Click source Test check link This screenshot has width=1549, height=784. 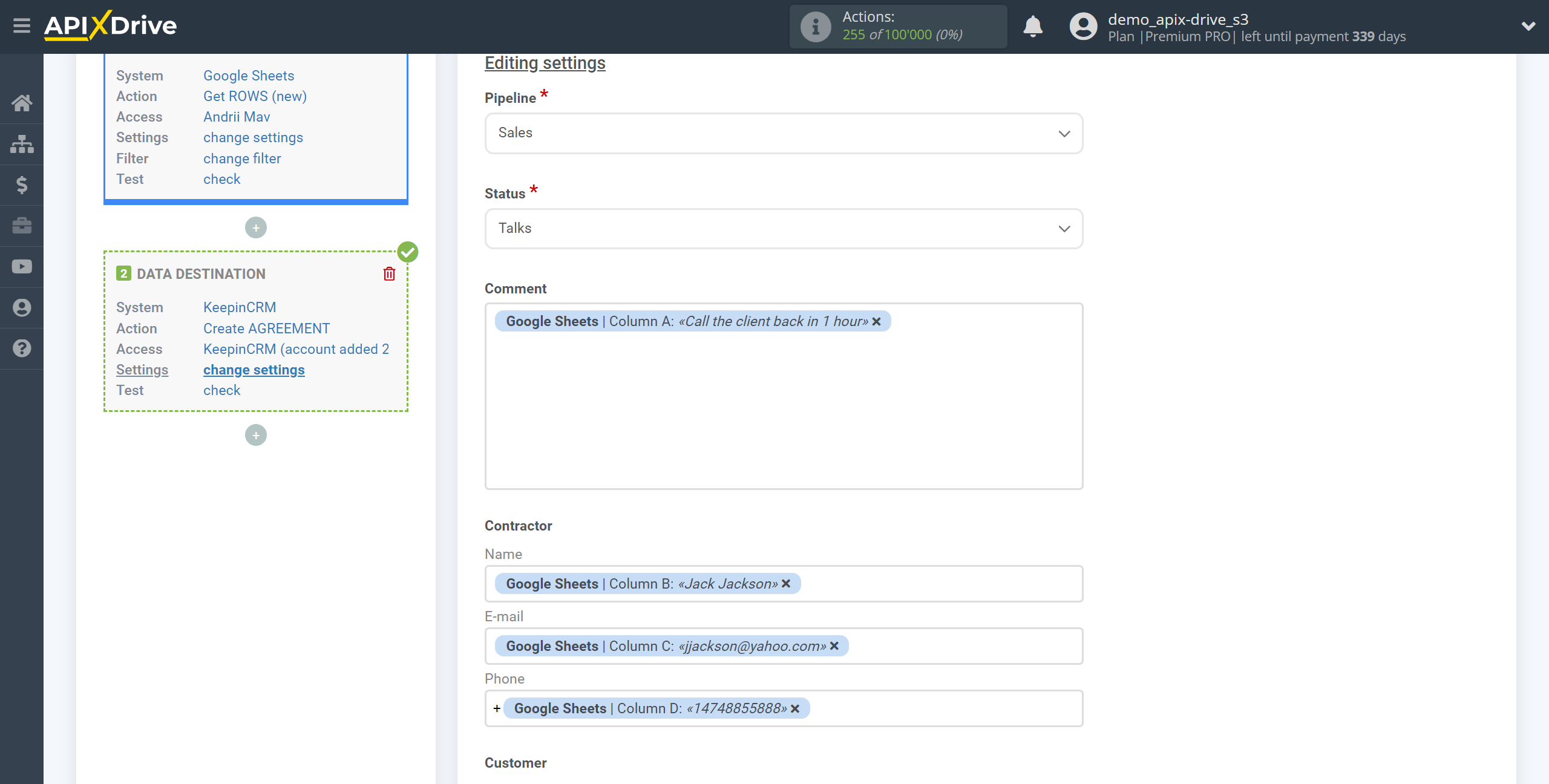coord(221,179)
